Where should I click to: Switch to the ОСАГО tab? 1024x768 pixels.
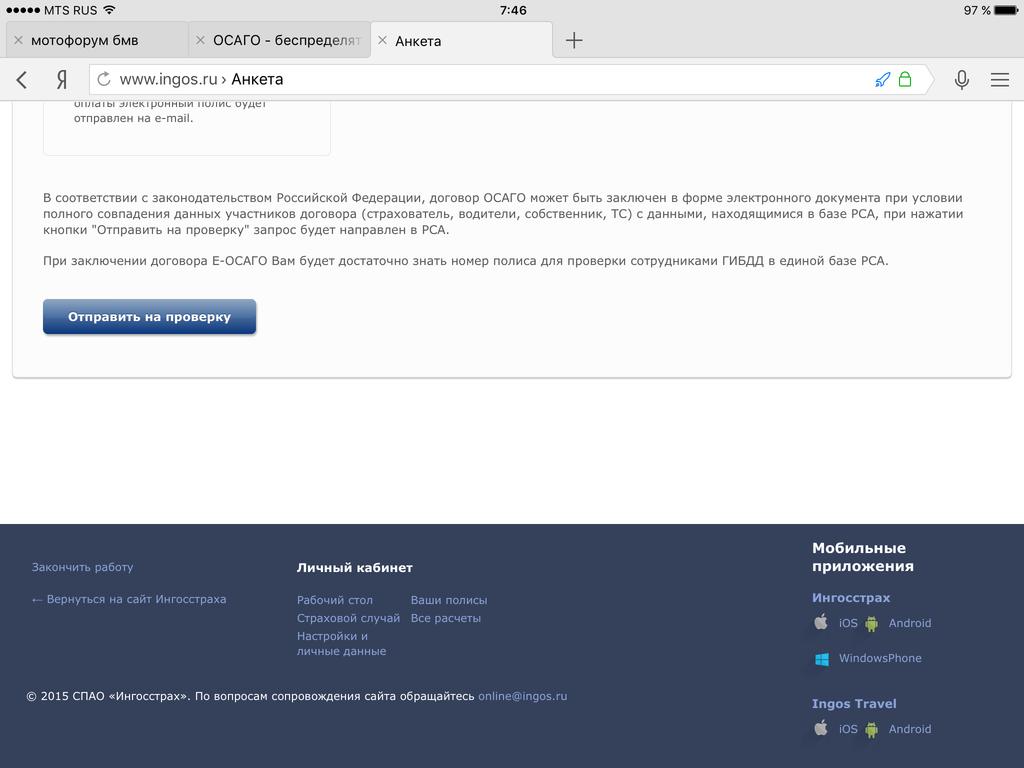(x=286, y=41)
